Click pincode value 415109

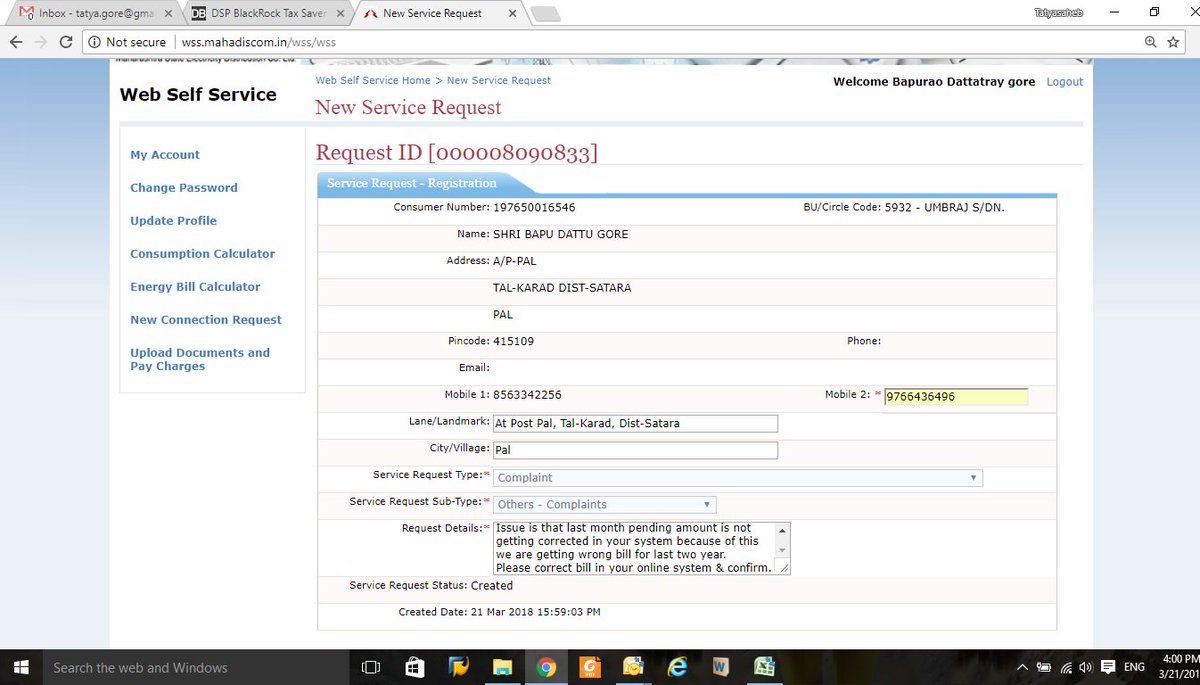pos(513,341)
